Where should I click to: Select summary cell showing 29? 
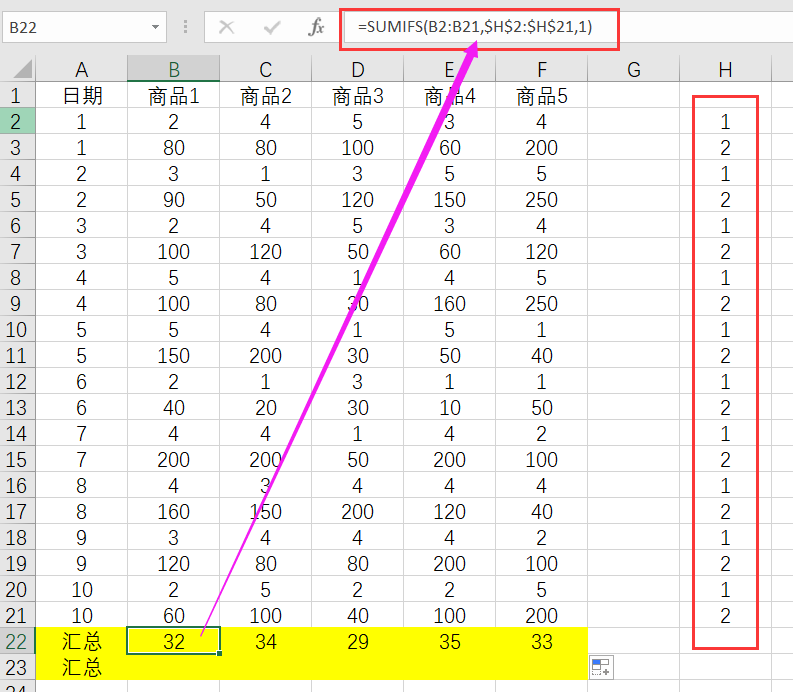(x=358, y=641)
